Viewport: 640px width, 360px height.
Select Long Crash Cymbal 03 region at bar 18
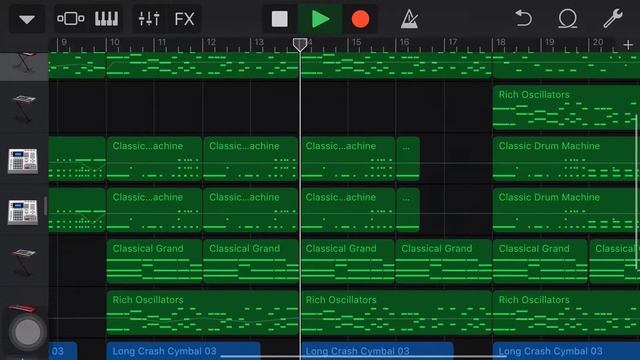(566, 351)
